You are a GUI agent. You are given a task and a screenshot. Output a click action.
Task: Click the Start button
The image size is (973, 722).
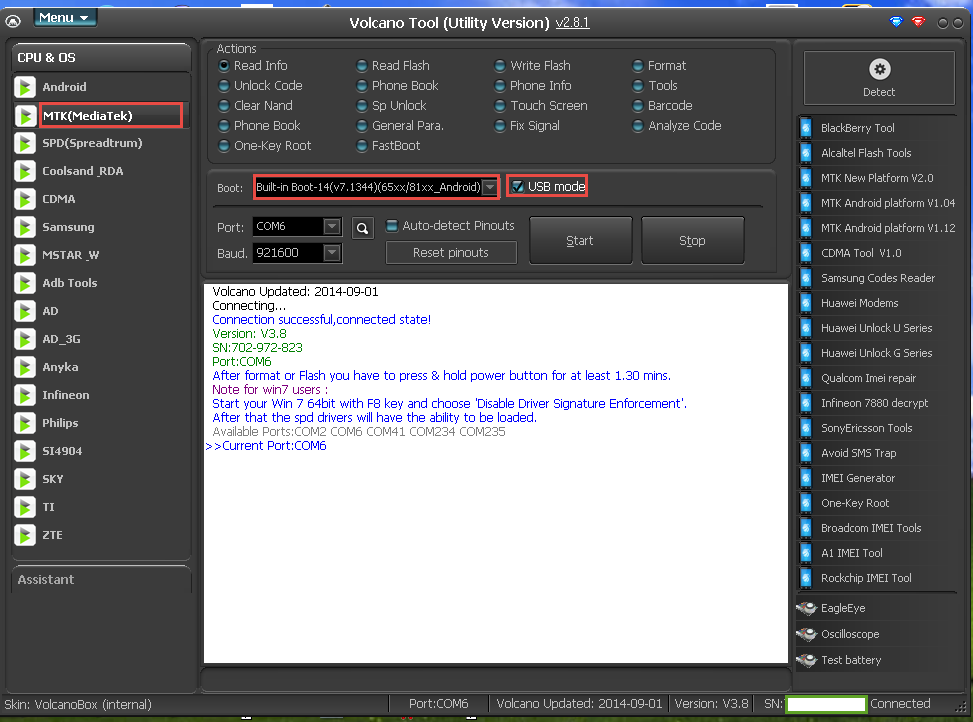pos(580,241)
